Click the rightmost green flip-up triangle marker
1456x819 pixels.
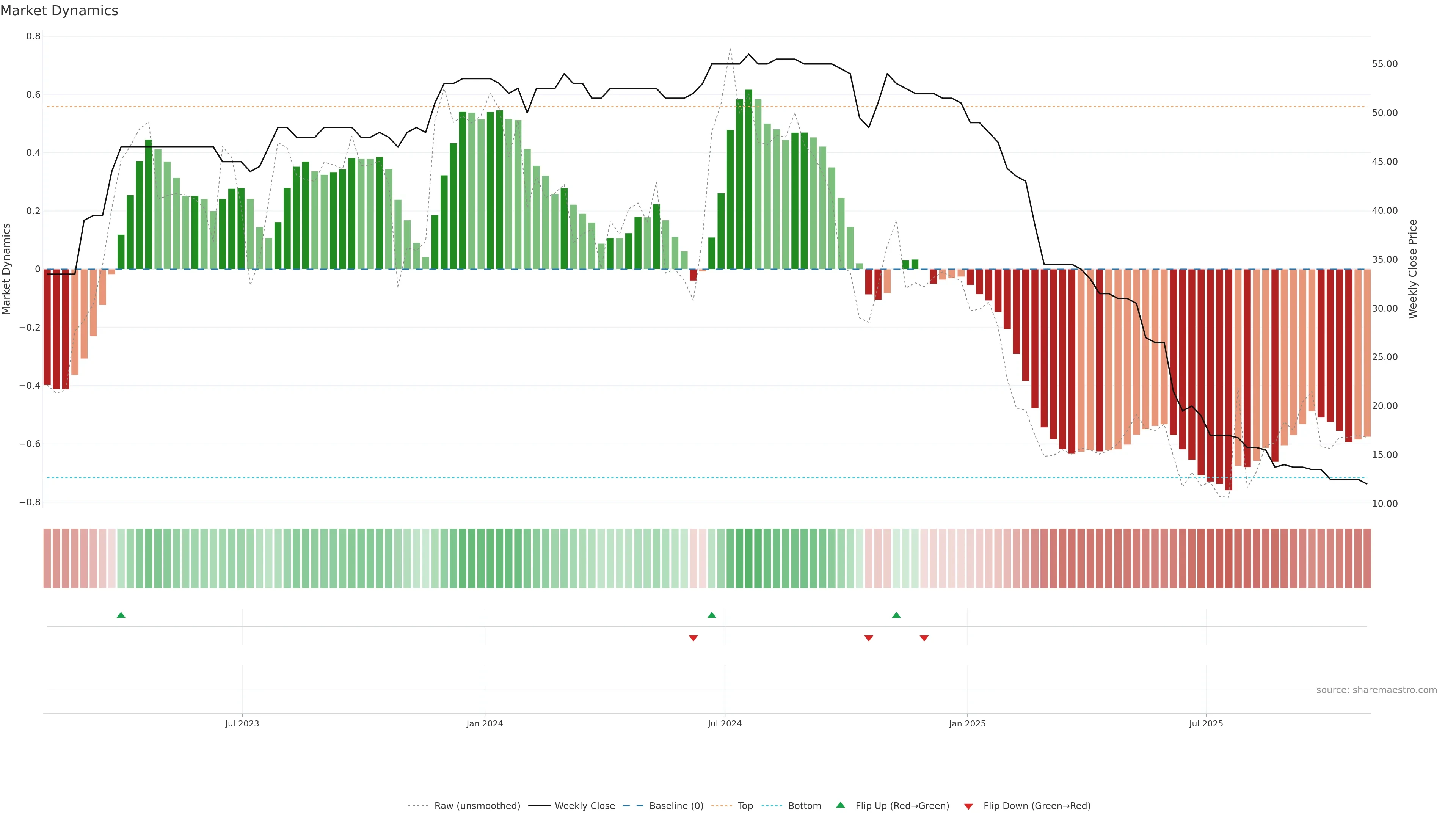tap(896, 615)
